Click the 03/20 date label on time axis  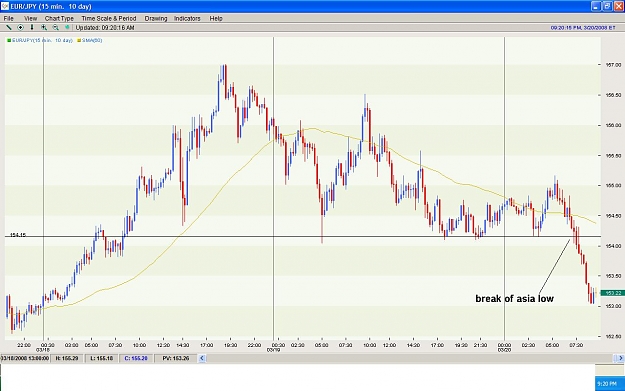504,350
